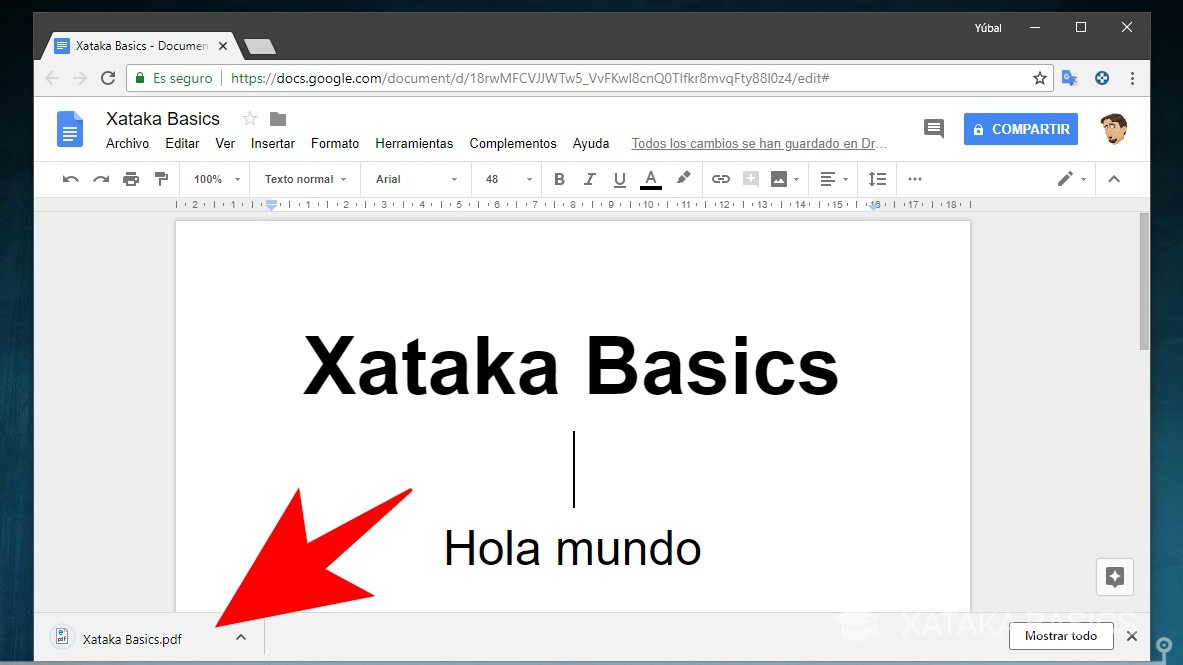This screenshot has height=665, width=1183.
Task: Expand the Xataka Basics.pdf download chevron
Action: click(240, 637)
